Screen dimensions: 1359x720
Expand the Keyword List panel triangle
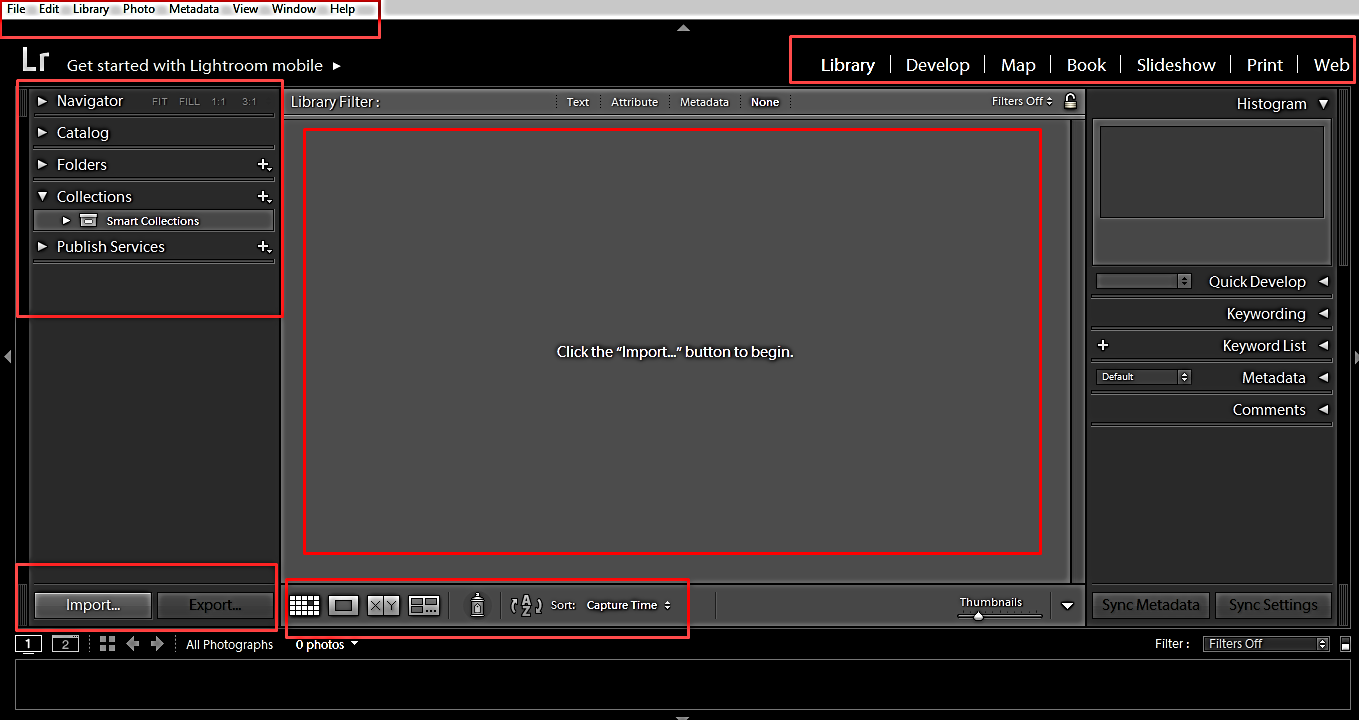(x=1323, y=345)
